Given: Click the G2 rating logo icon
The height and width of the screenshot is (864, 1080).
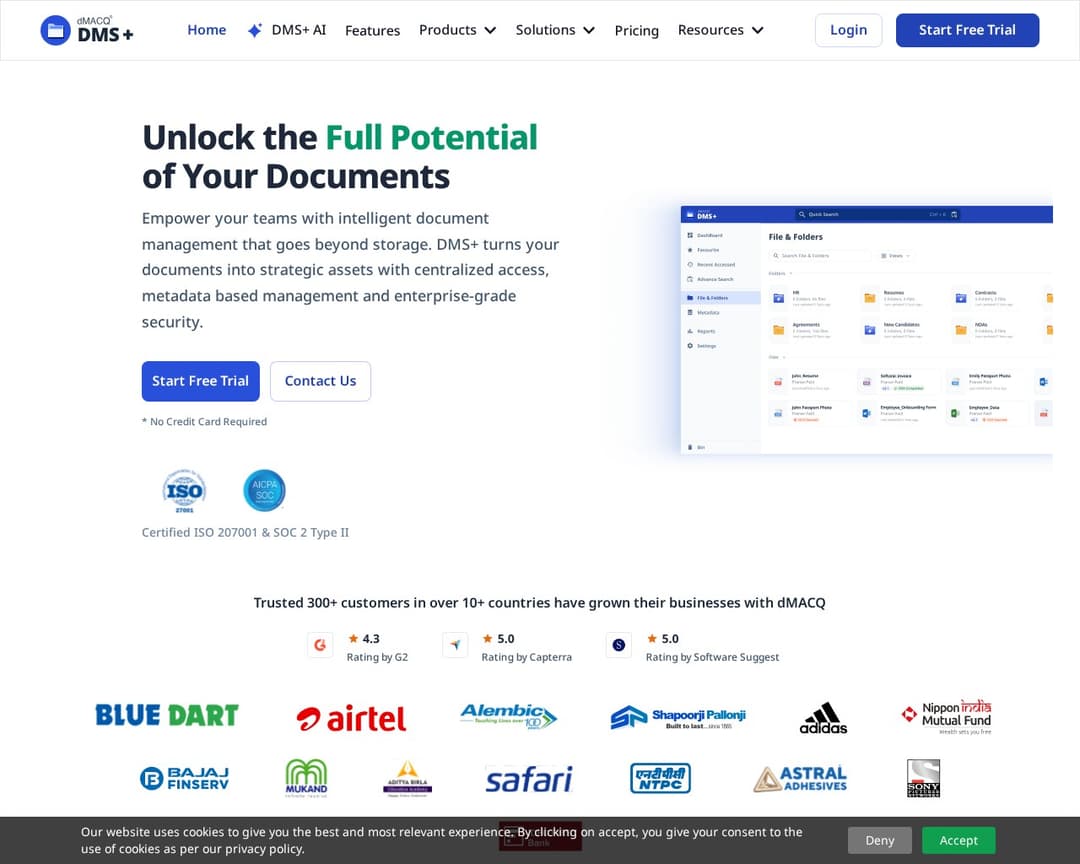Looking at the screenshot, I should coord(320,646).
